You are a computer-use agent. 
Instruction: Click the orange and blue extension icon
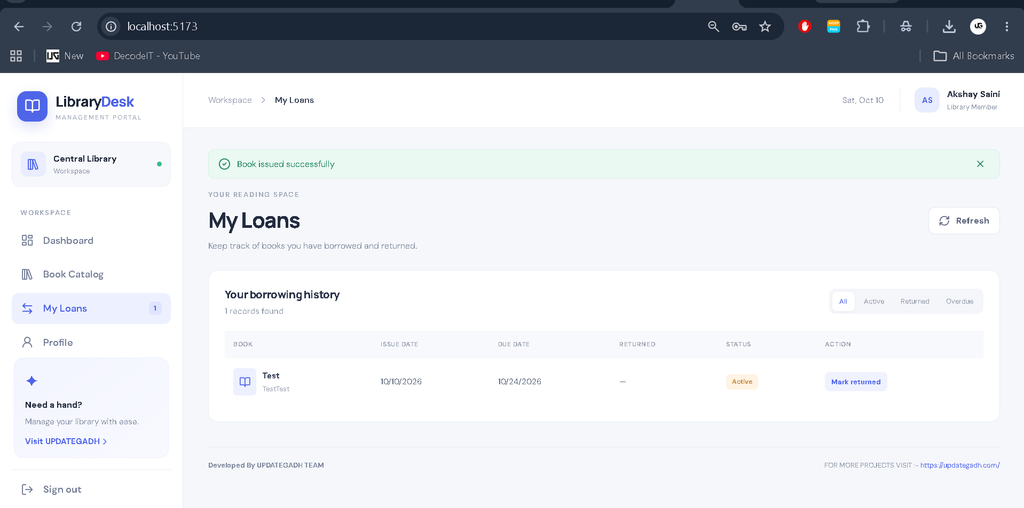pyautogui.click(x=833, y=26)
